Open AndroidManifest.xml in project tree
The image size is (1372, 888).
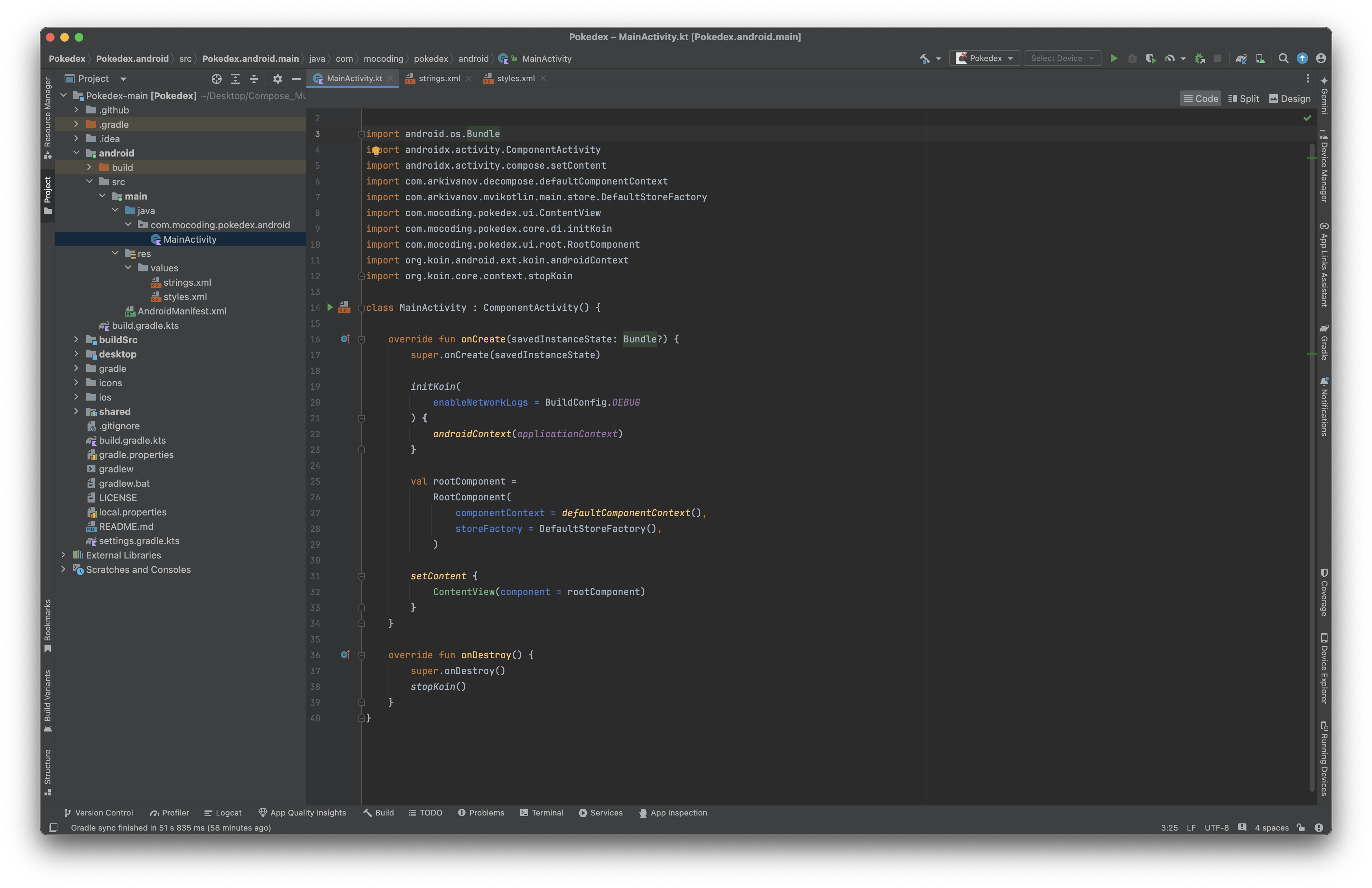(182, 312)
